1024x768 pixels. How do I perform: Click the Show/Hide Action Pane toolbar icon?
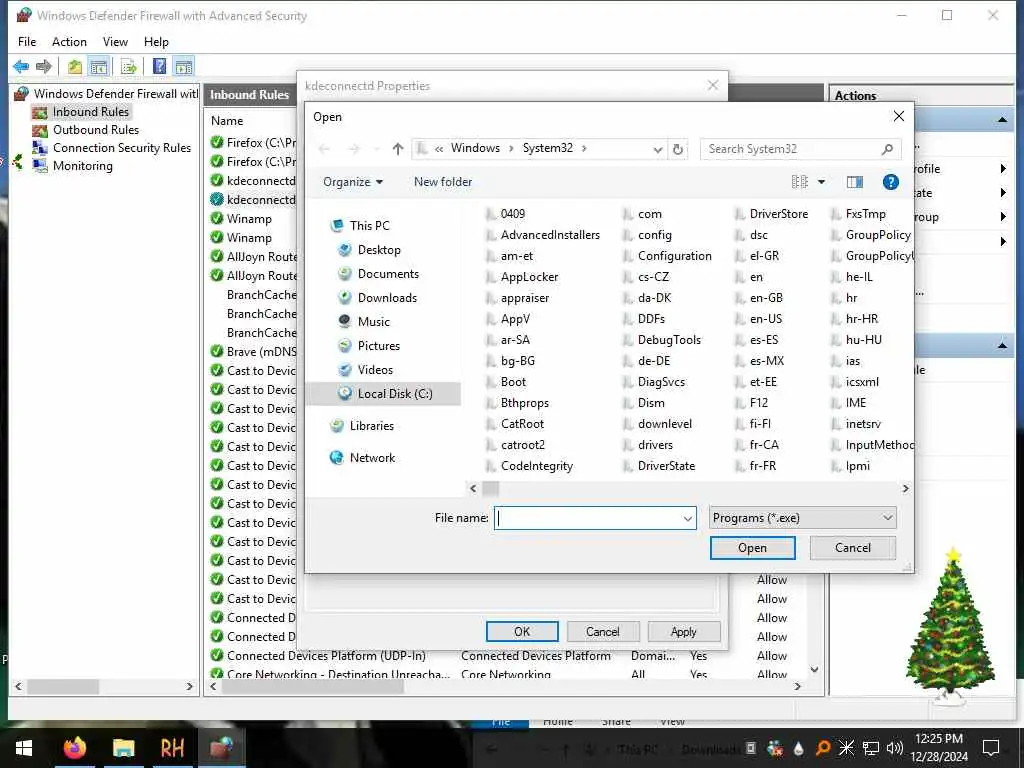point(184,66)
